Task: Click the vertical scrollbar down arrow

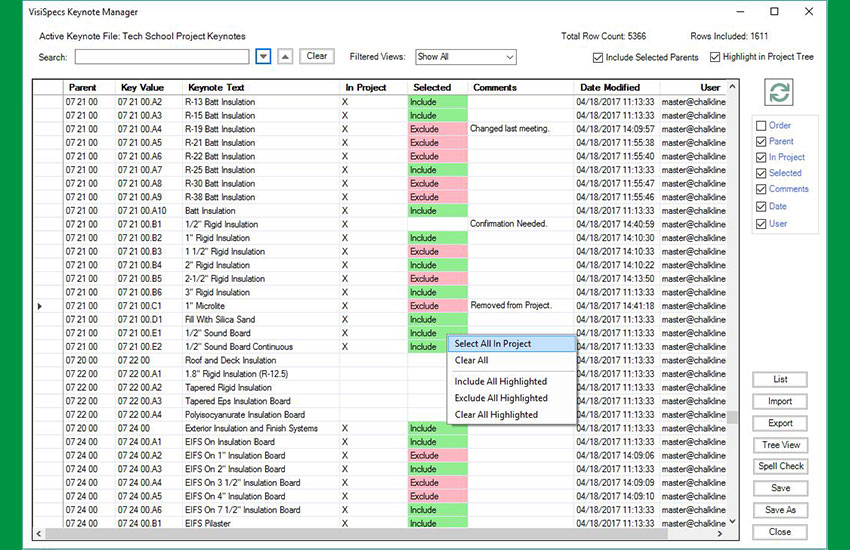Action: click(x=732, y=521)
